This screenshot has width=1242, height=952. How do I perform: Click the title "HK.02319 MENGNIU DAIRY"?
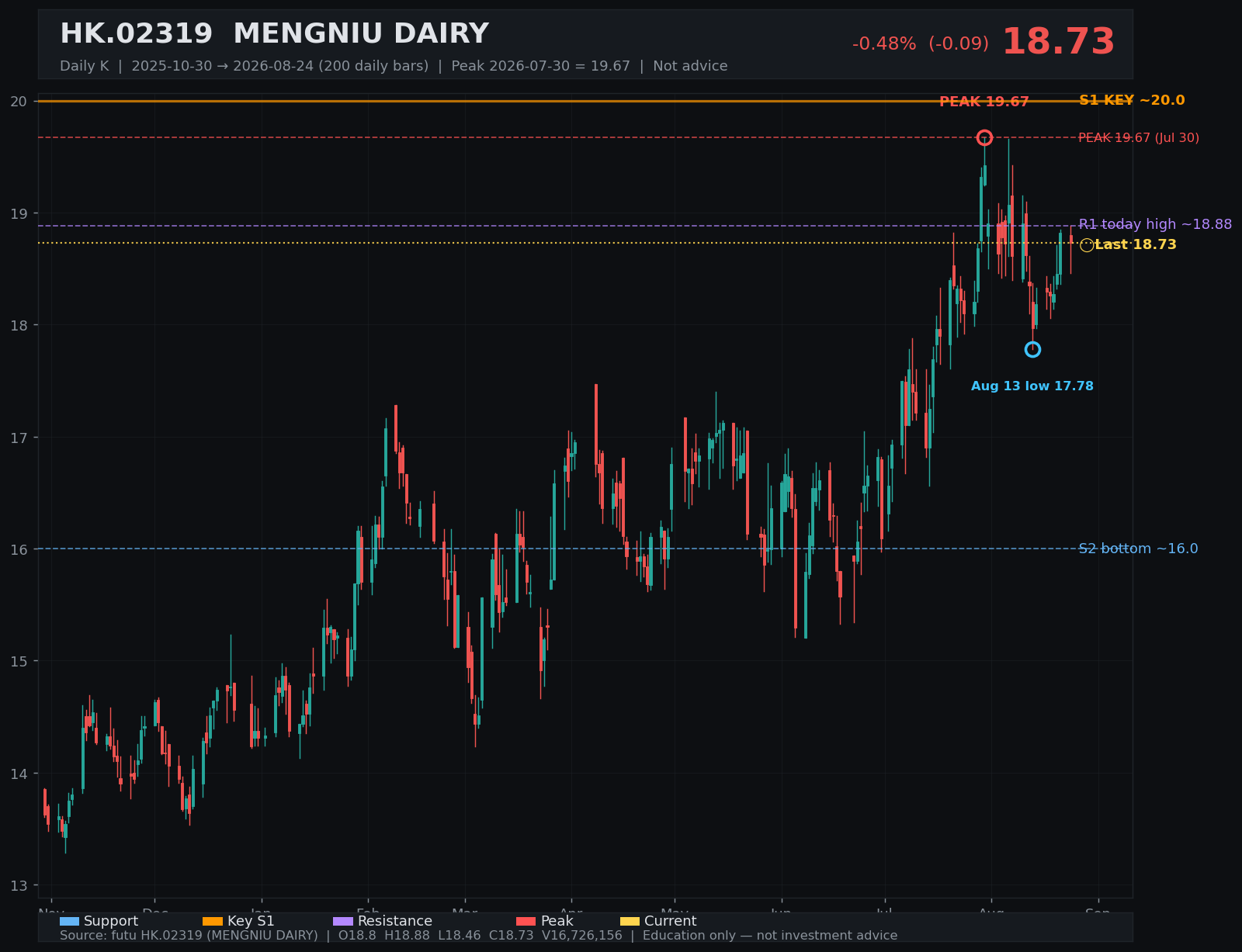click(x=274, y=34)
